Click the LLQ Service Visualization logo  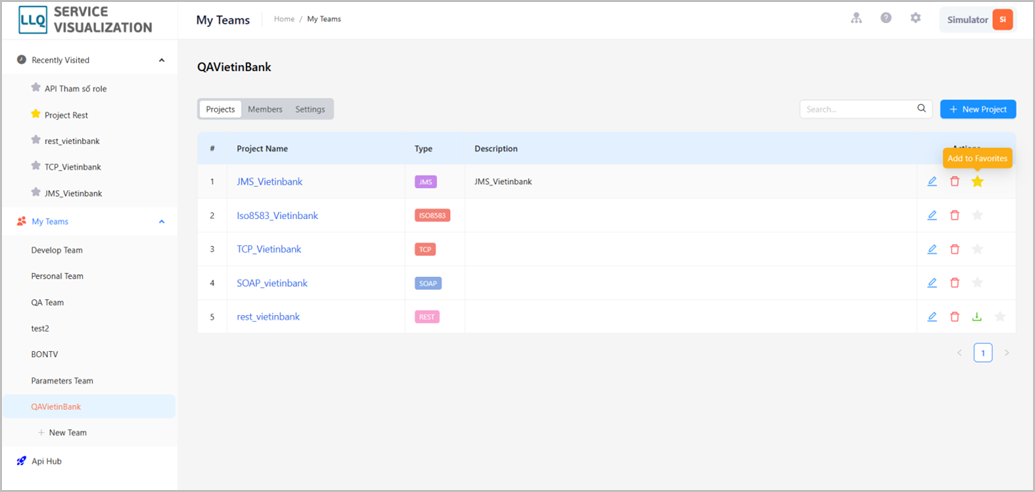85,20
